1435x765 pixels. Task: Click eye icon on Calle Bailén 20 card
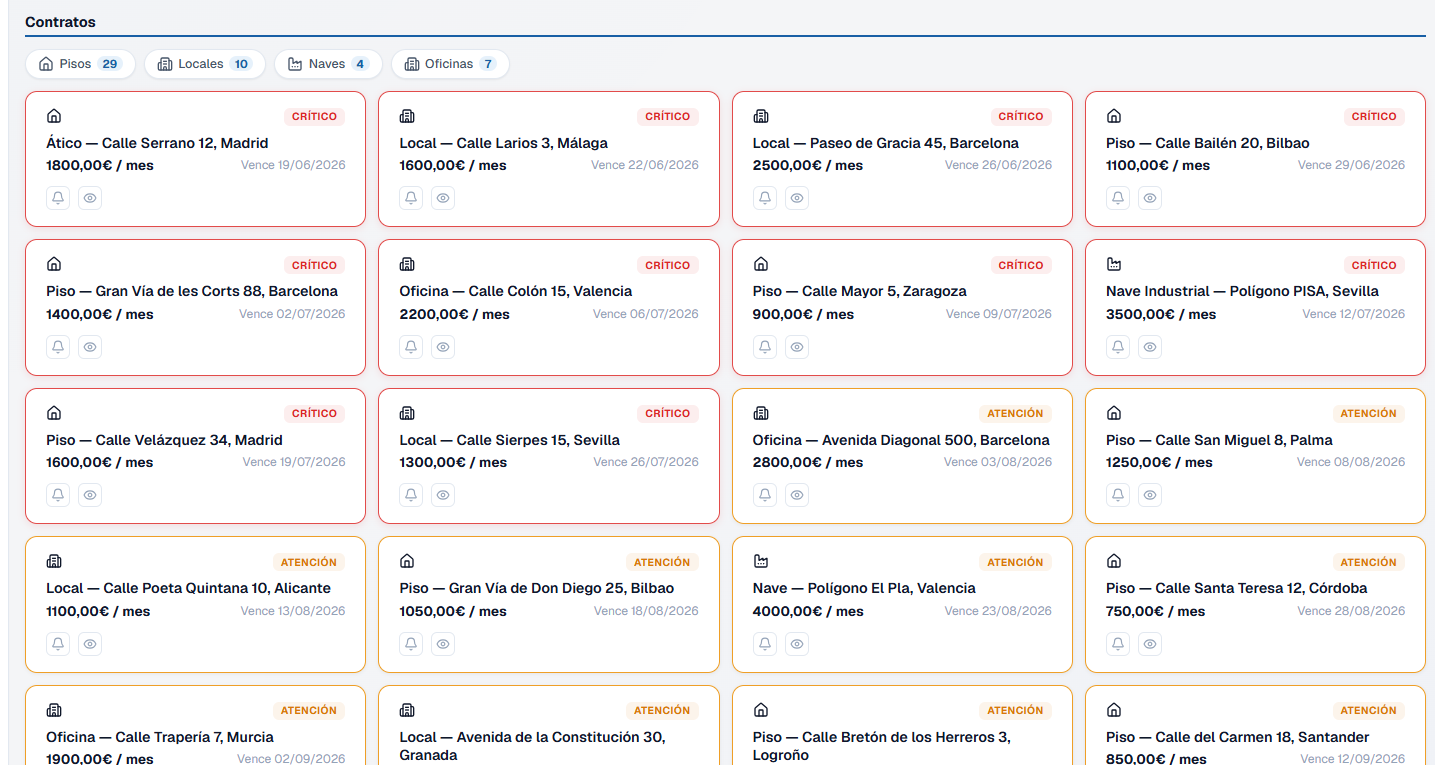1150,198
